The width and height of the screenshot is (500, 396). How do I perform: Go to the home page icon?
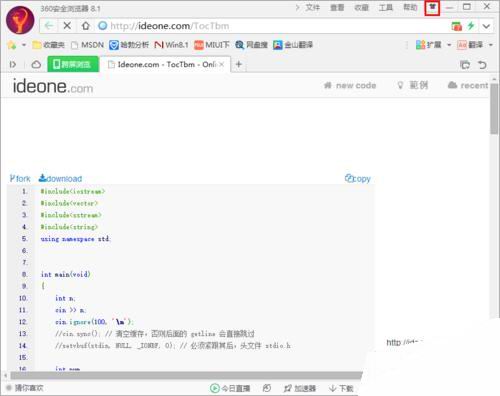86,26
